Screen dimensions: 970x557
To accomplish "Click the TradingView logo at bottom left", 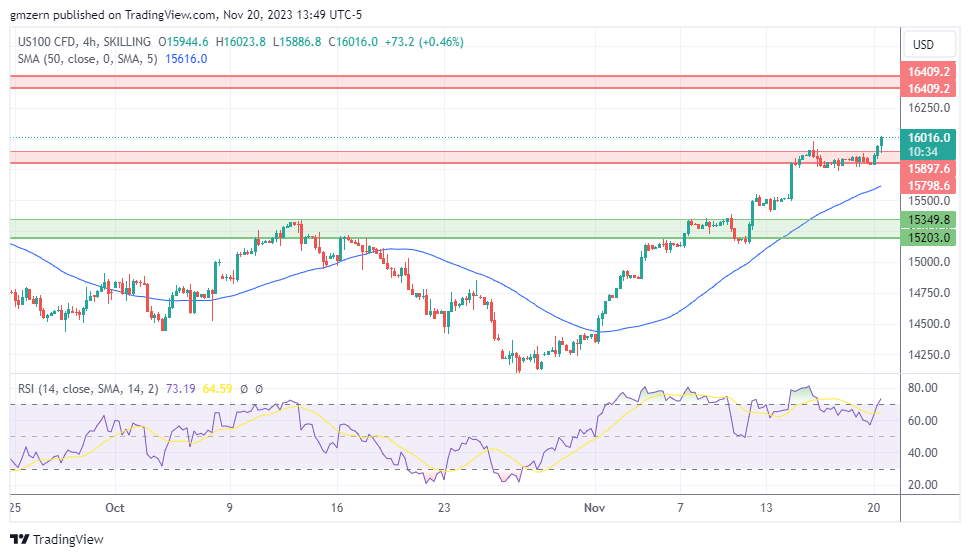I will coord(57,539).
